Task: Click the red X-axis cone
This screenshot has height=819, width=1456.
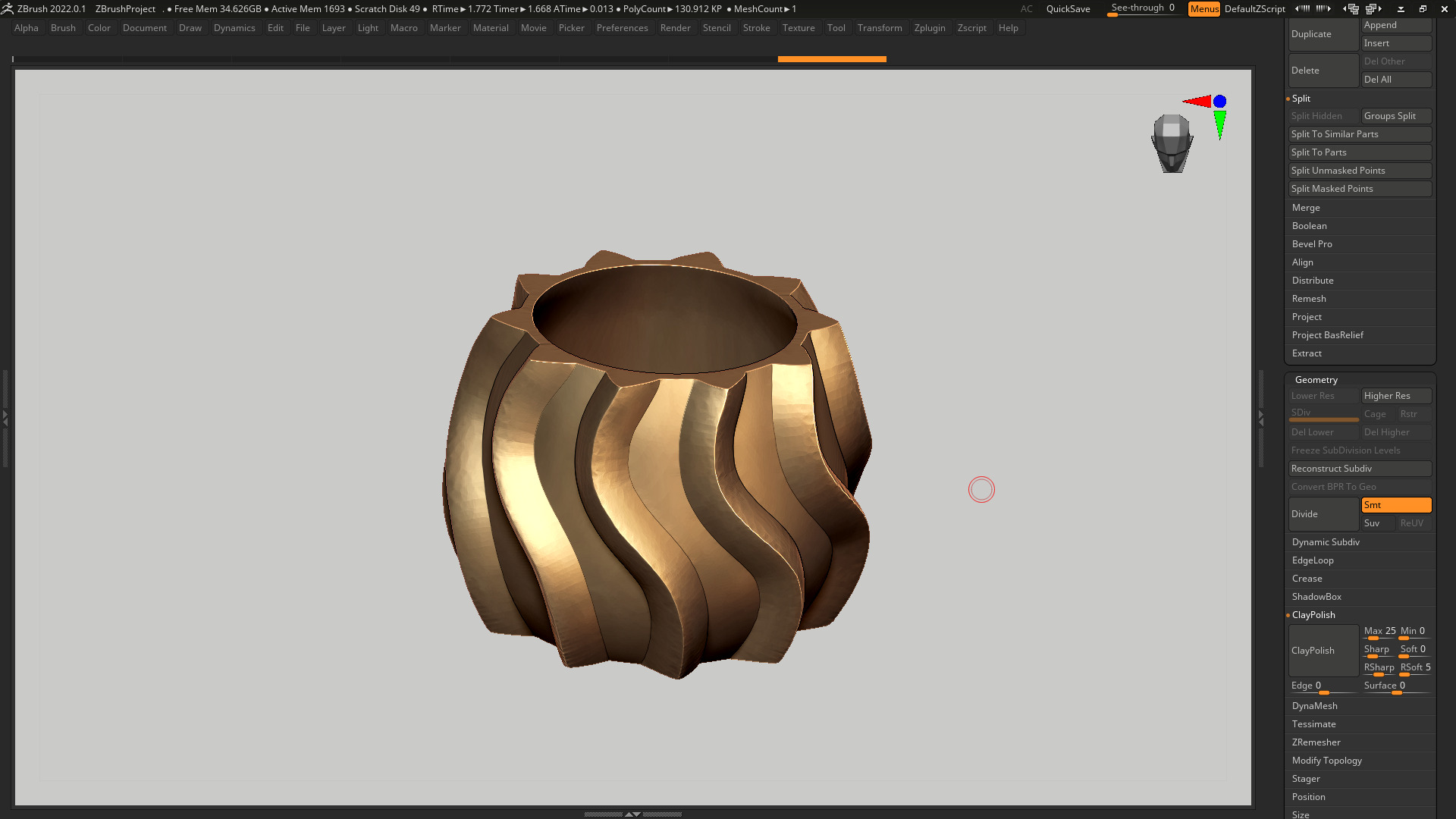Action: (x=1197, y=102)
